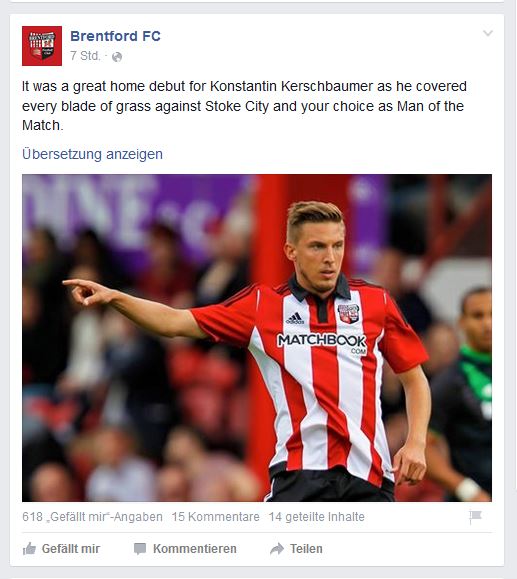
Task: Click the share arrow icon
Action: click(x=277, y=549)
